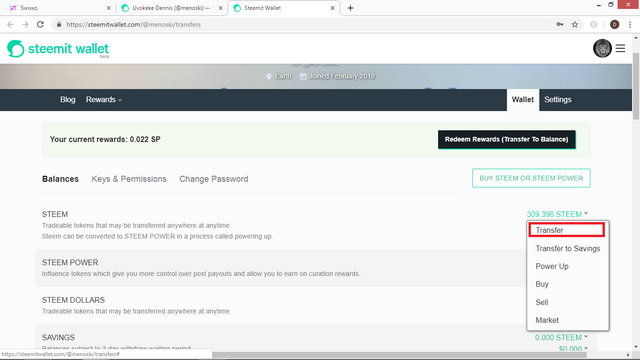Click the Chrome profile D icon
640x360 pixels.
coord(614,24)
